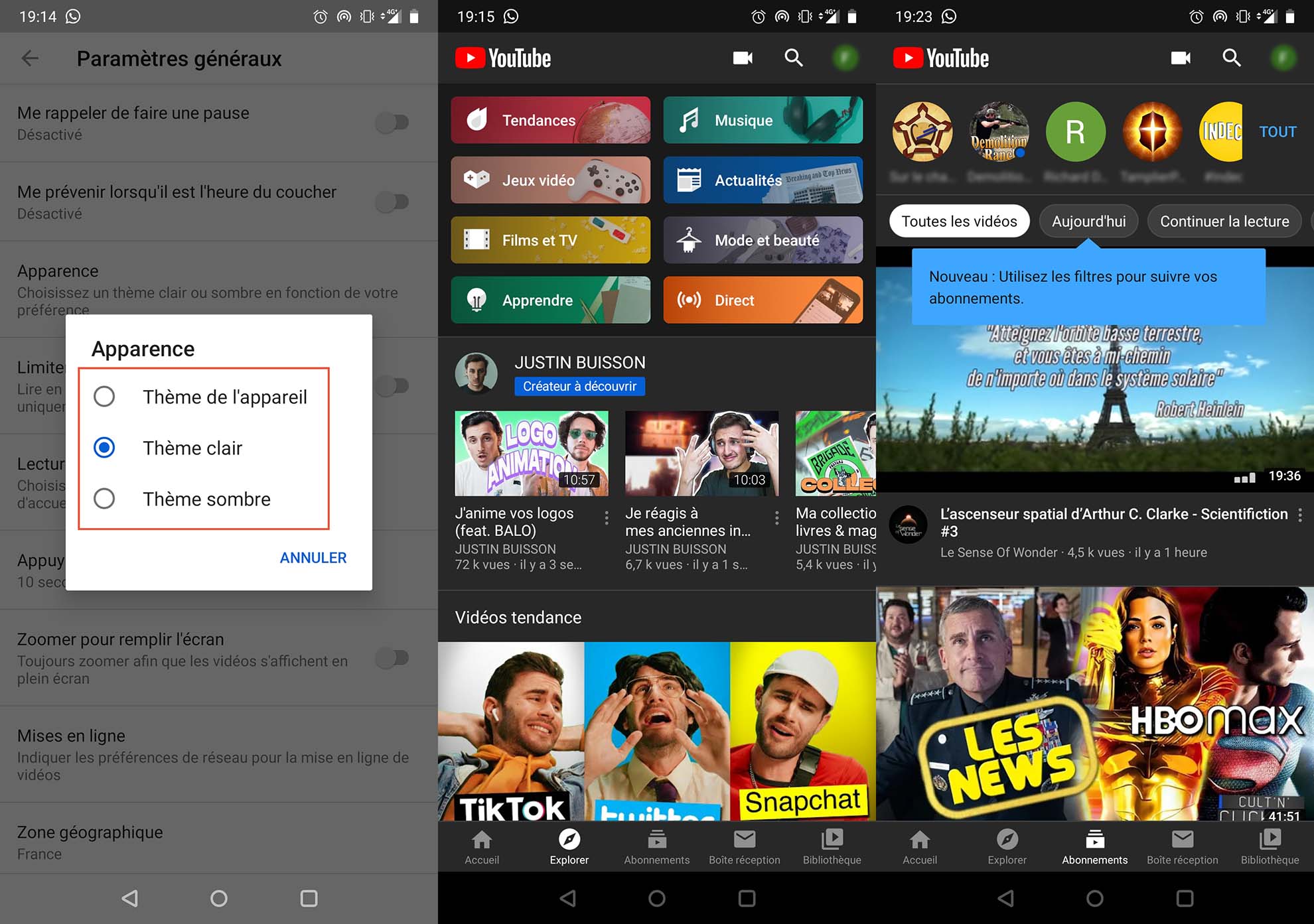Open the Demolition Ranch subscription channel
The height and width of the screenshot is (924, 1314).
coord(999,131)
